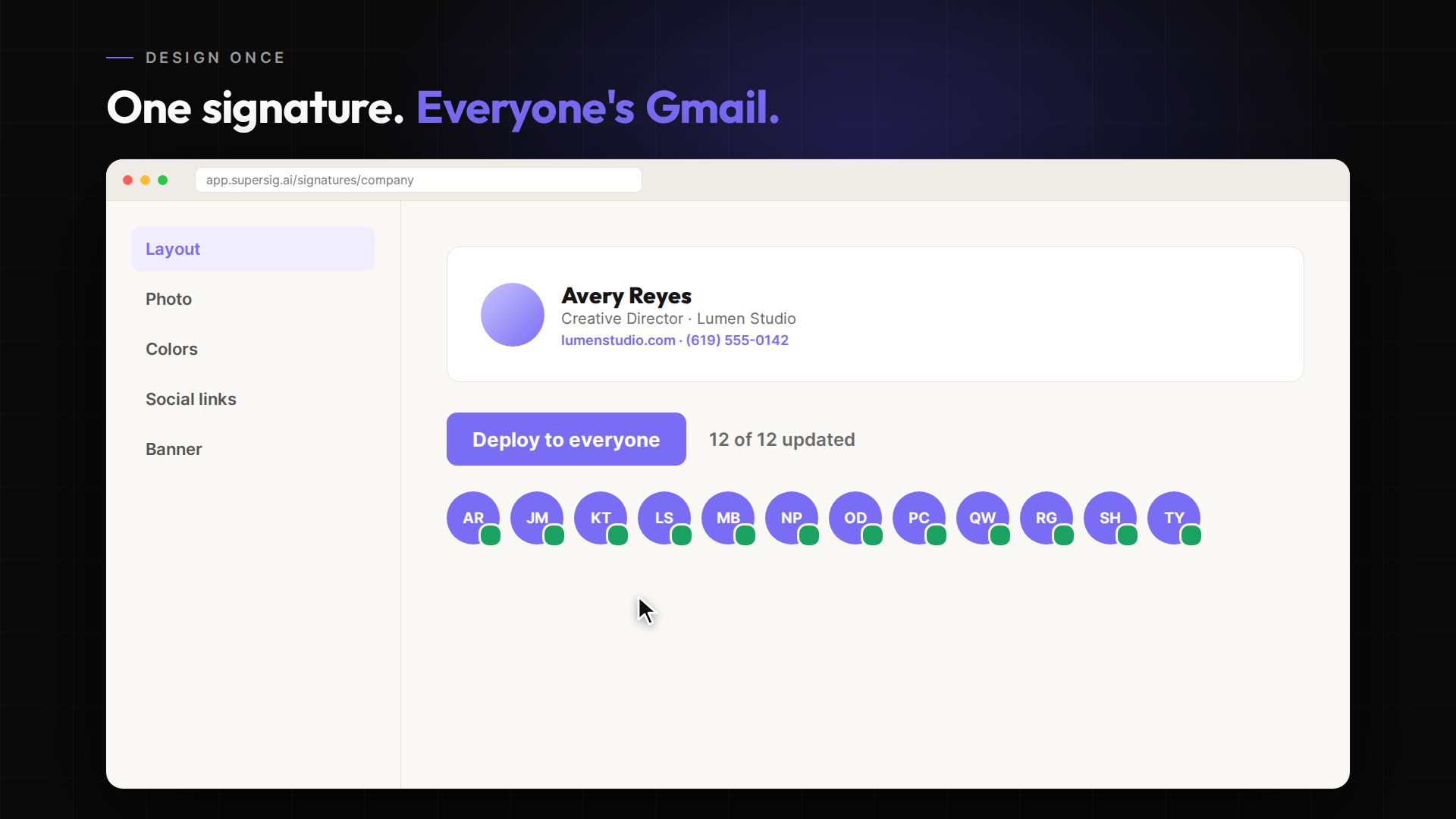This screenshot has width=1456, height=819.
Task: Select the RG team member avatar
Action: (x=1046, y=518)
